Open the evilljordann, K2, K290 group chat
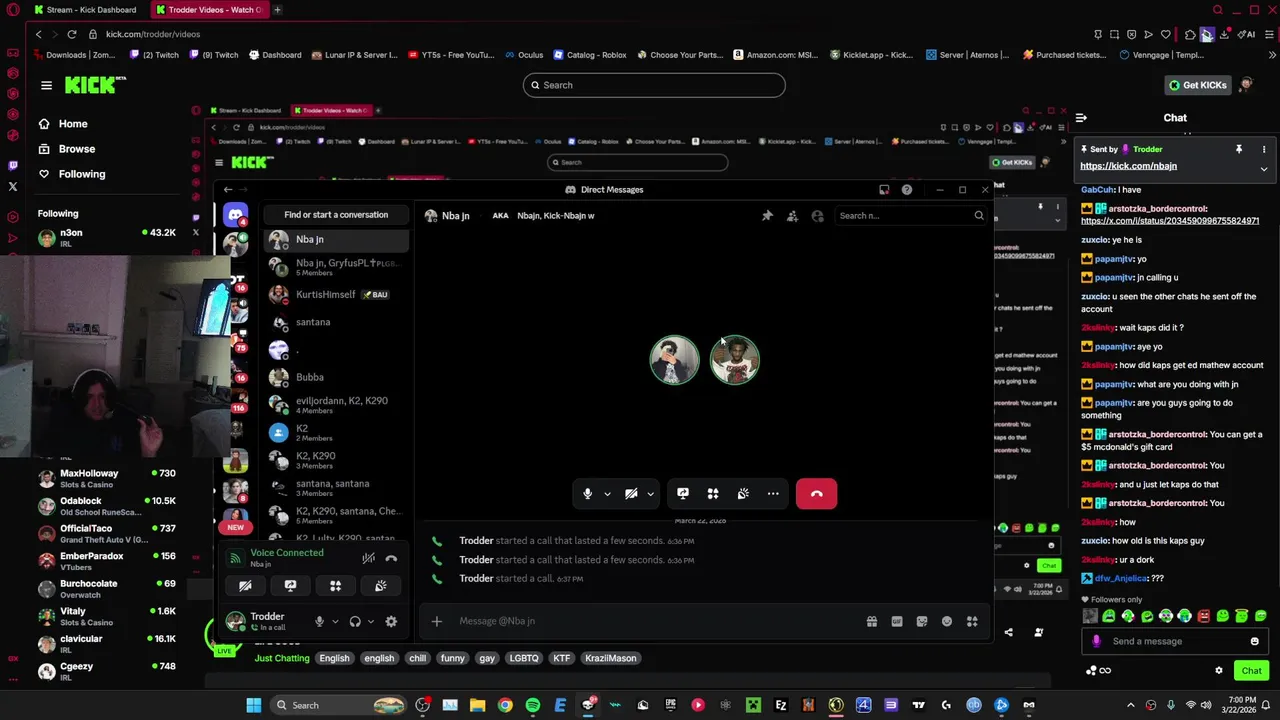The image size is (1280, 720). click(x=337, y=405)
